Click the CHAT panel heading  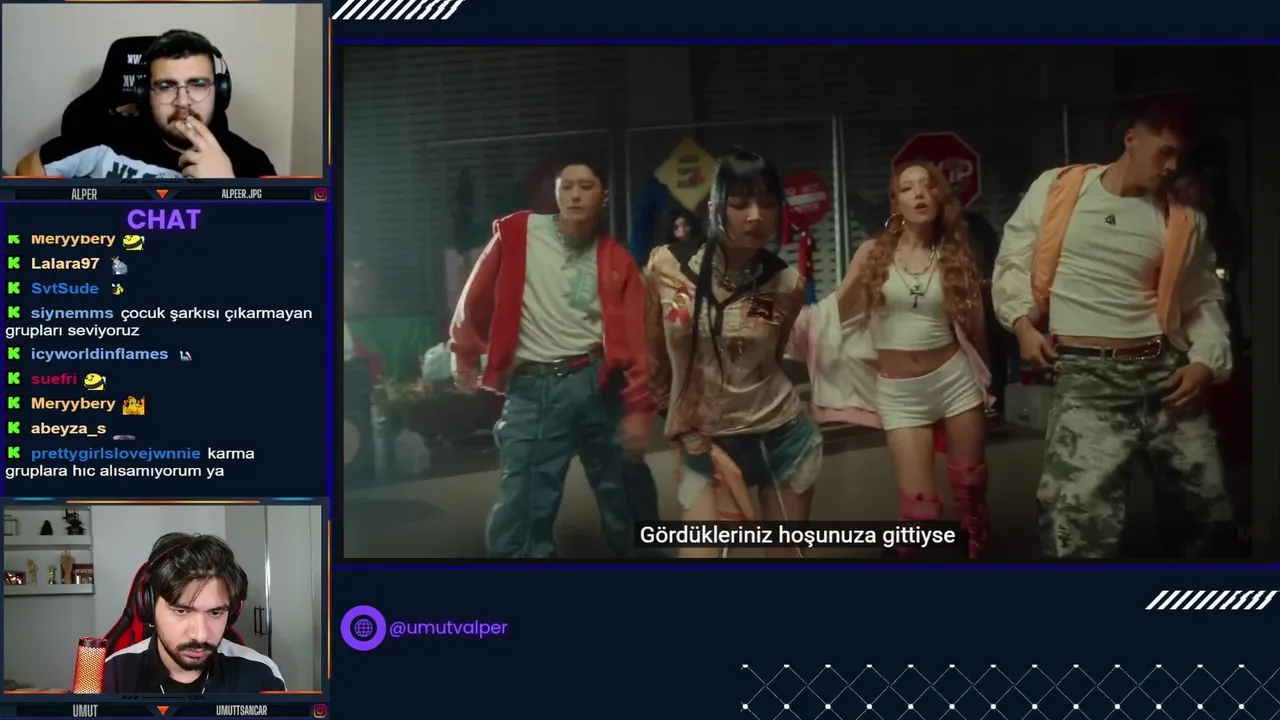pos(164,219)
